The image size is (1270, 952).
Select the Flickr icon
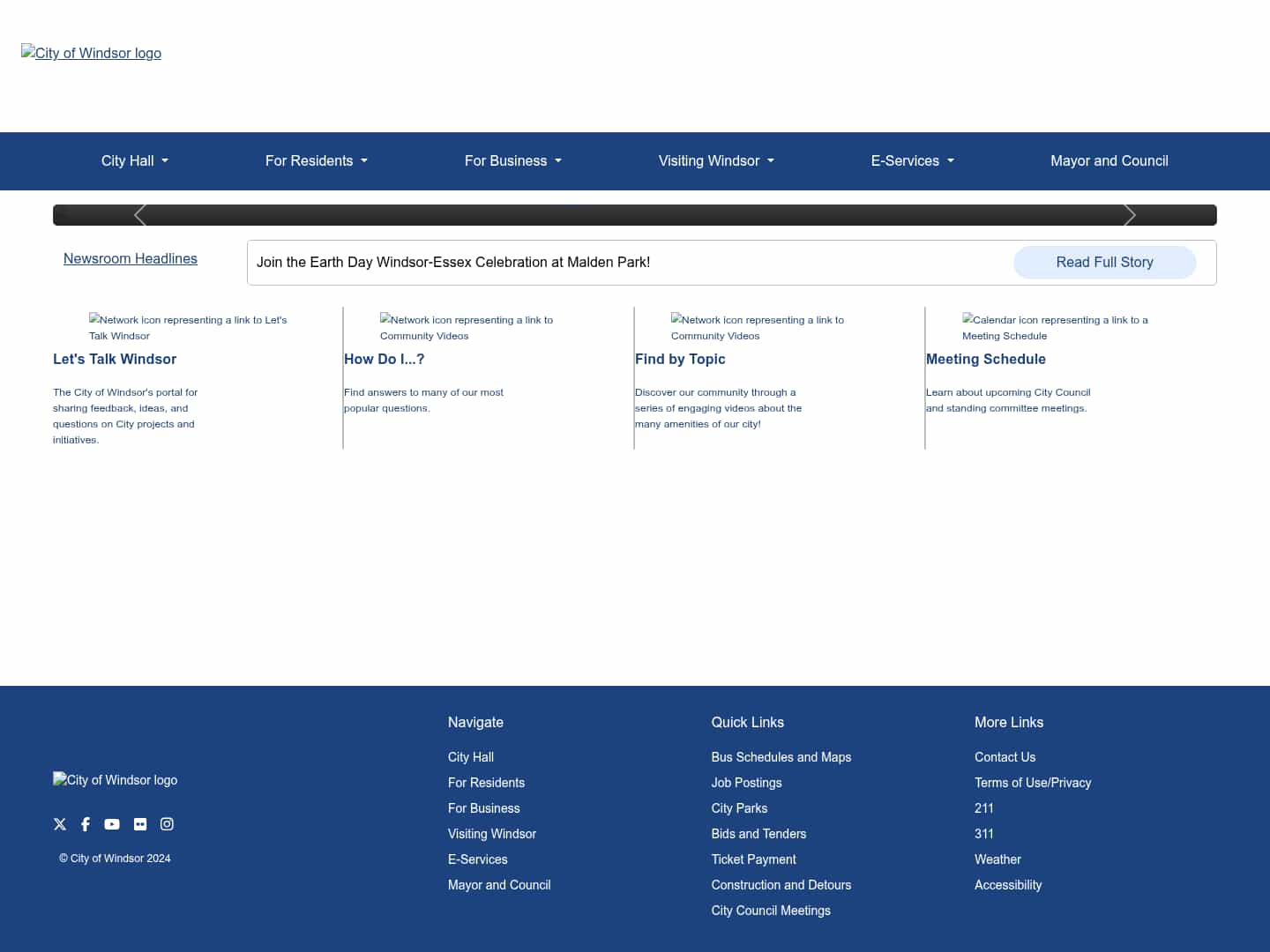tap(139, 824)
